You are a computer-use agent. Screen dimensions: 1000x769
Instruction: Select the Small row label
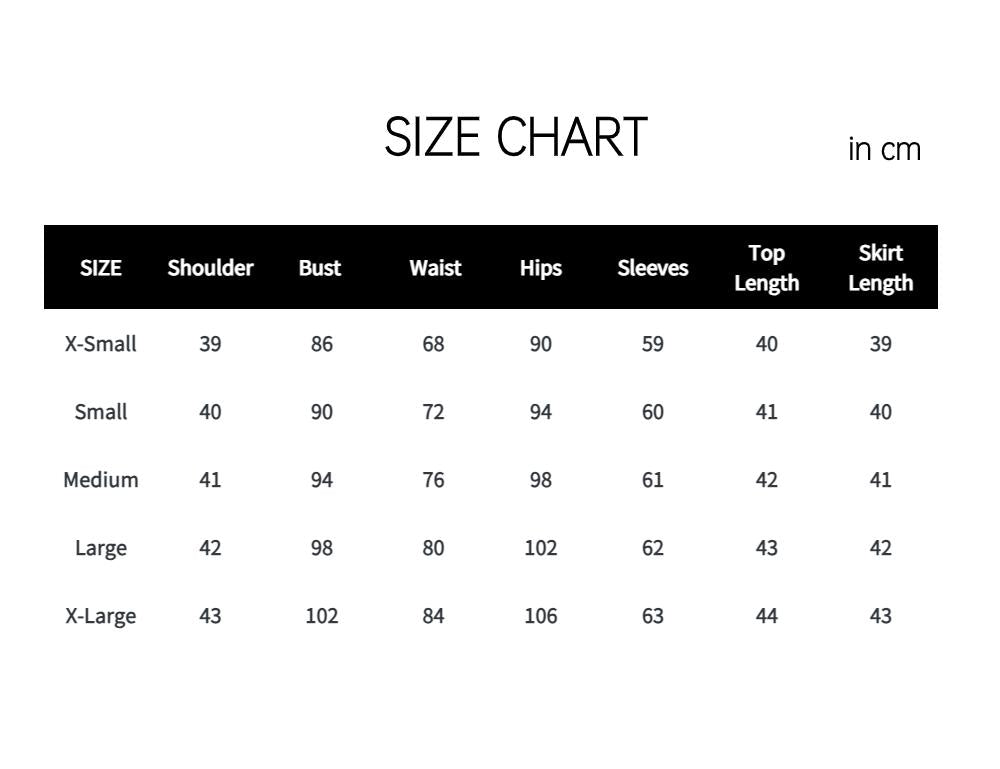(101, 412)
